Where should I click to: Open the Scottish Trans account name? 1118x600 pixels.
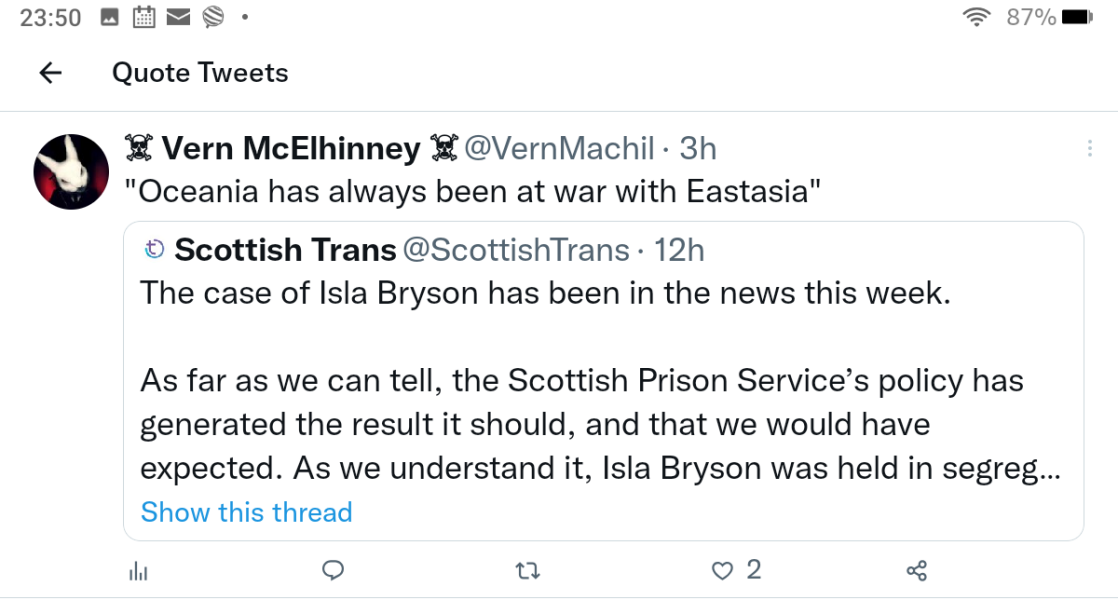click(x=285, y=250)
